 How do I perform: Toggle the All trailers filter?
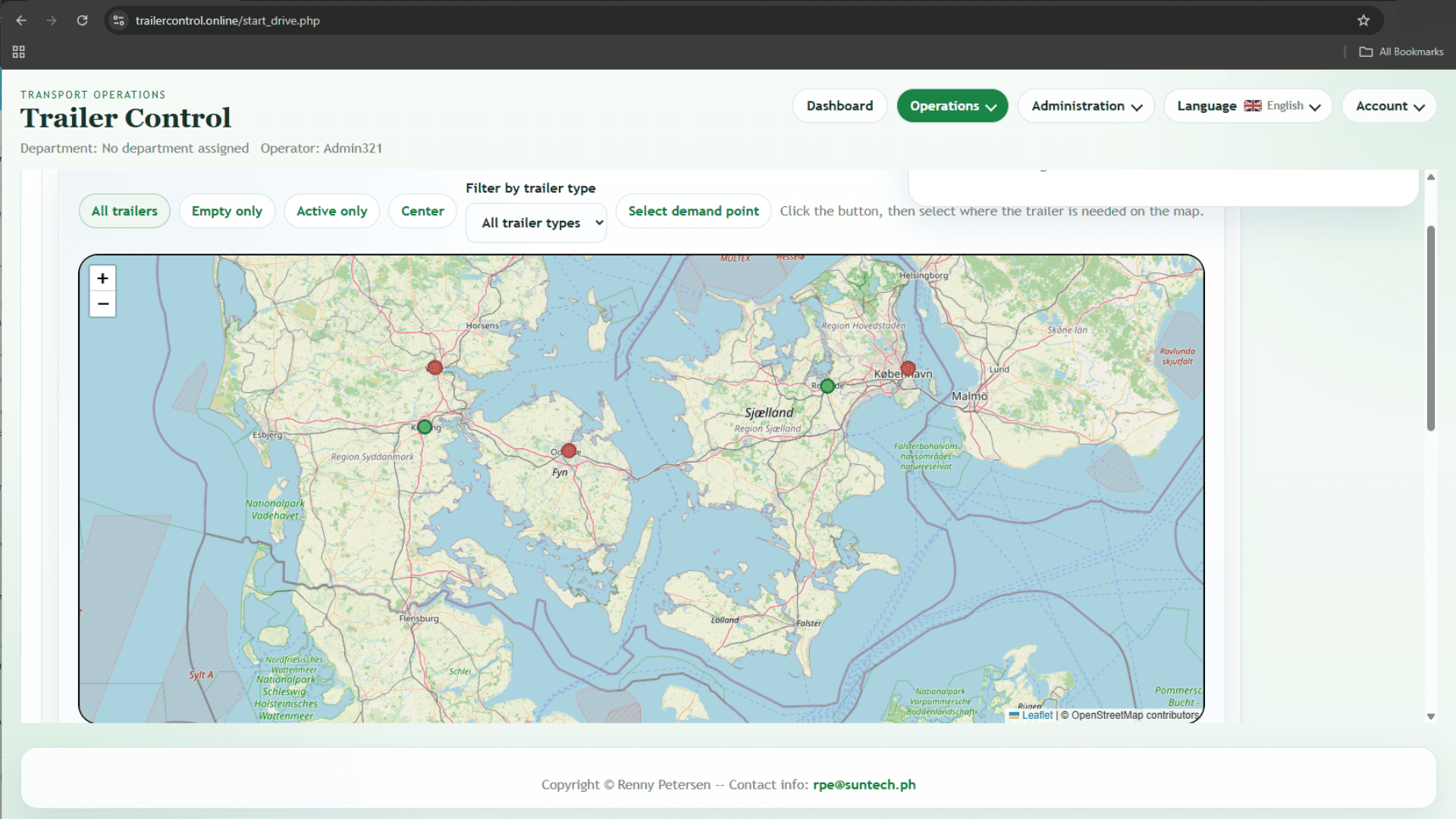(124, 211)
